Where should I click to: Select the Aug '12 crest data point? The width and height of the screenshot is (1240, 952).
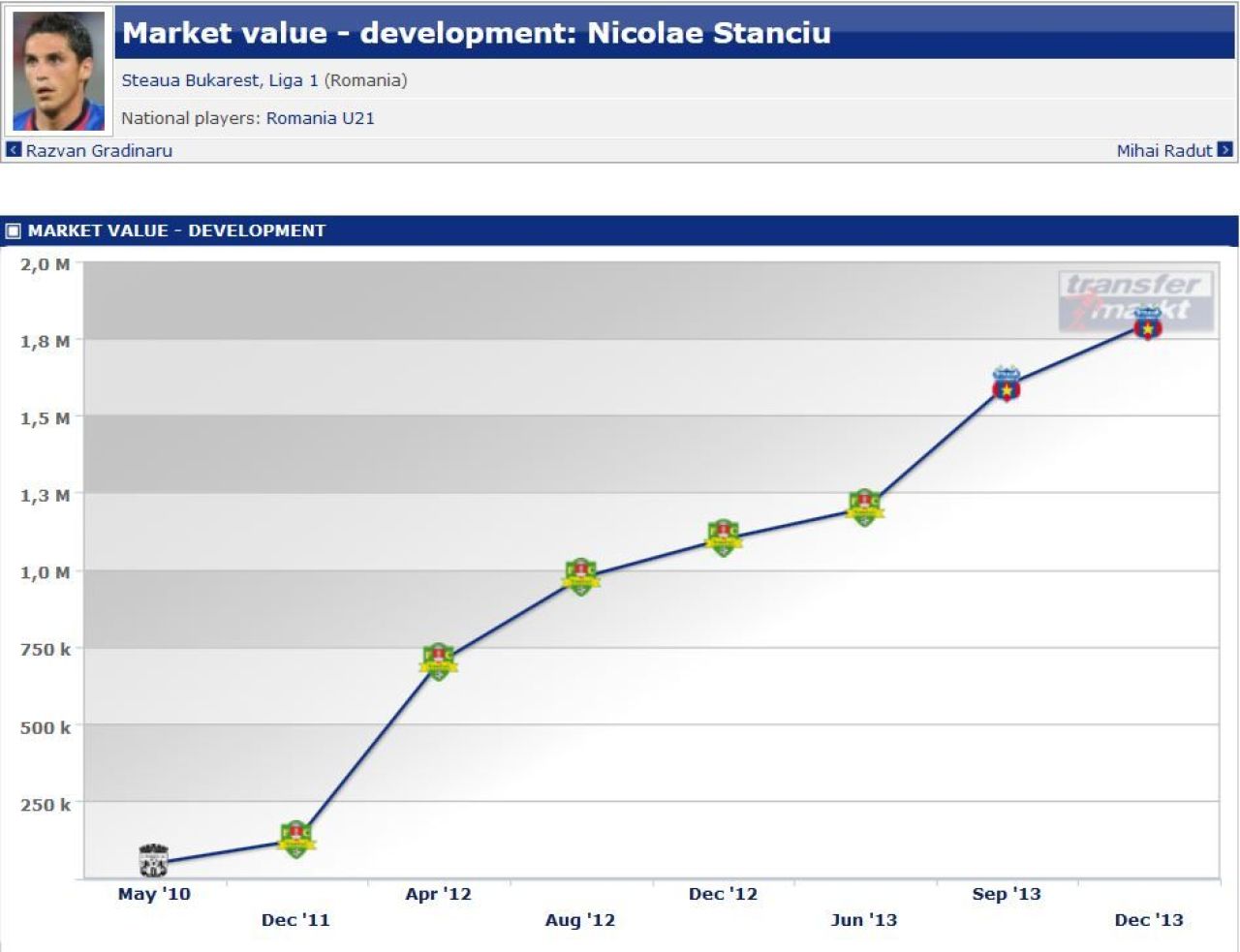coord(580,576)
